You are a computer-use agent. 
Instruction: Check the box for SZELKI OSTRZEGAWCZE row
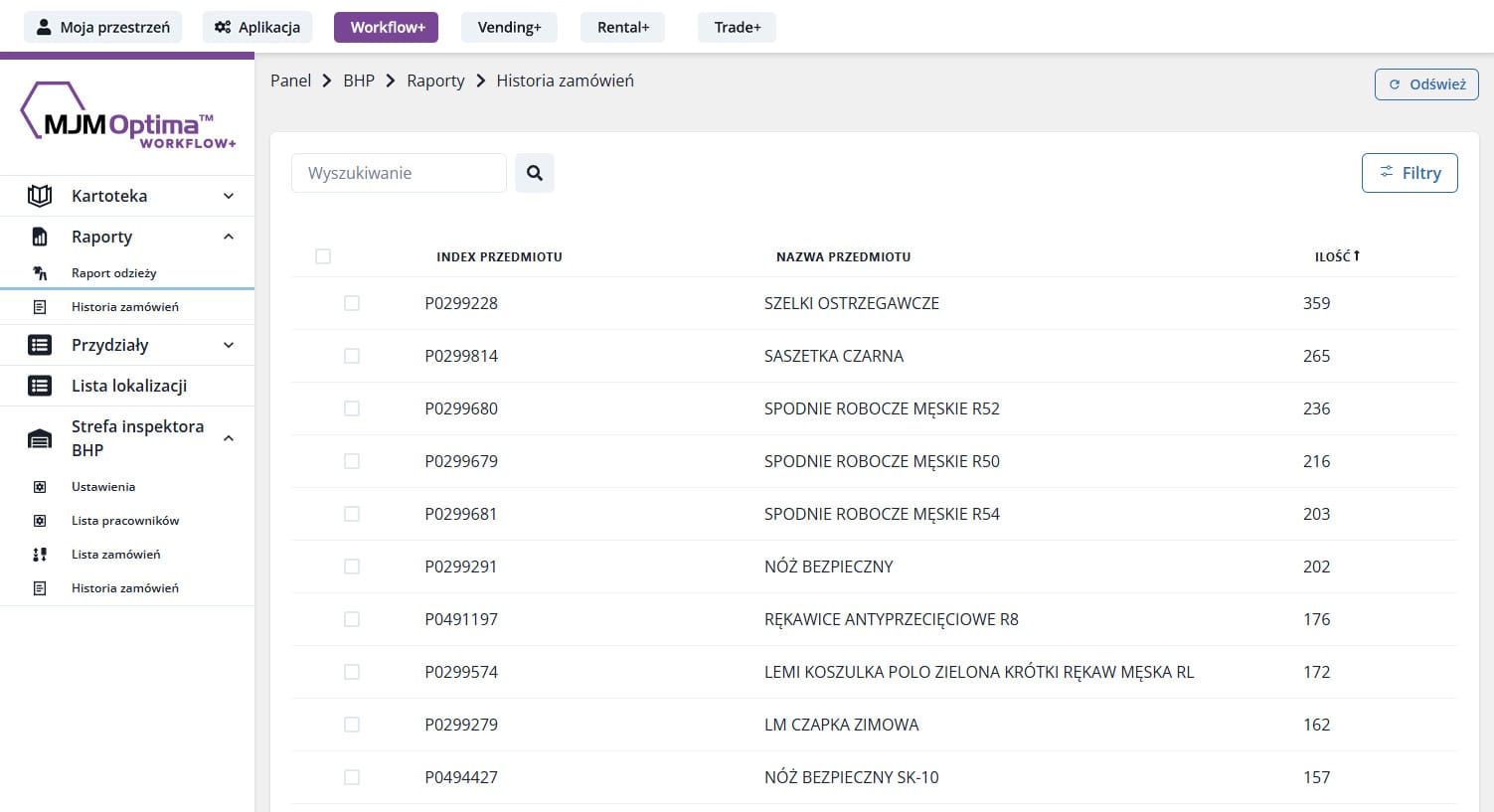[x=352, y=303]
